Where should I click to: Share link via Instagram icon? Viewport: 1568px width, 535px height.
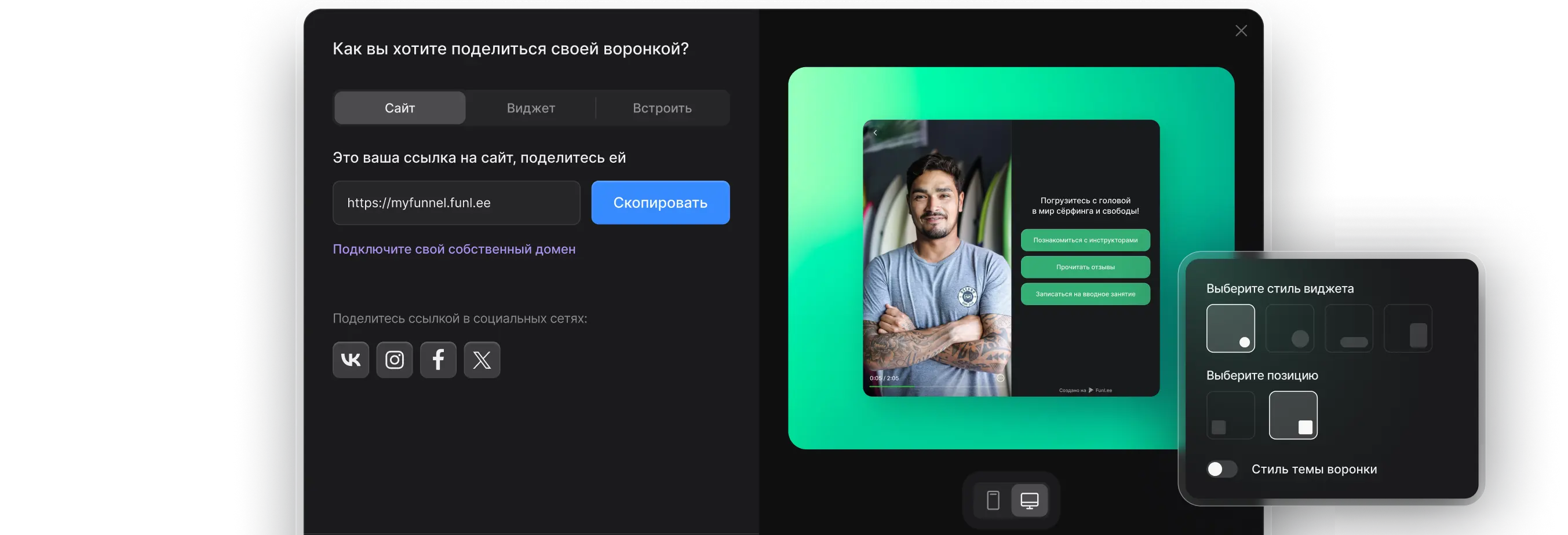pos(395,360)
